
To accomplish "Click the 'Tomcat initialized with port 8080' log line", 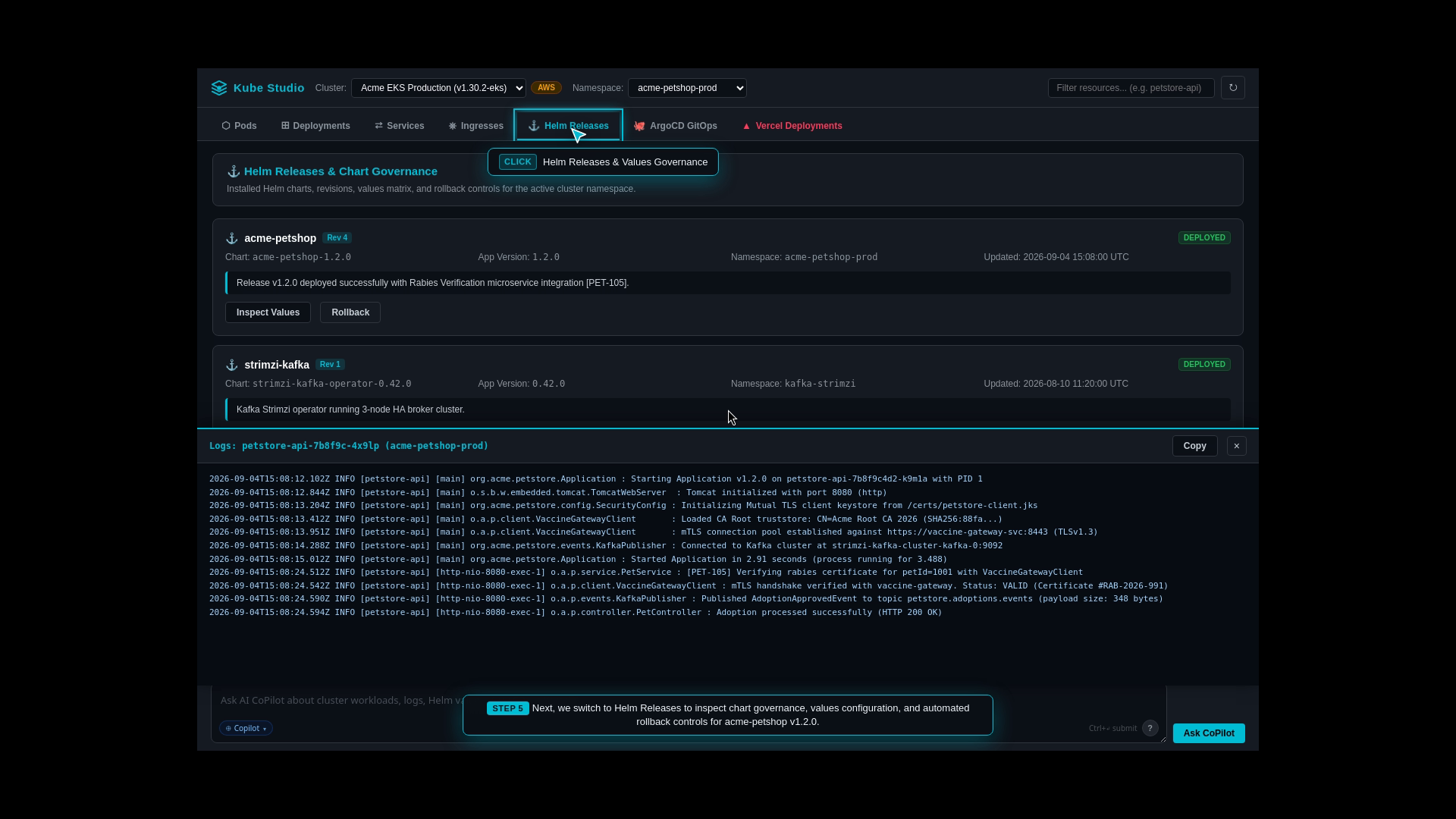I will coord(548,493).
